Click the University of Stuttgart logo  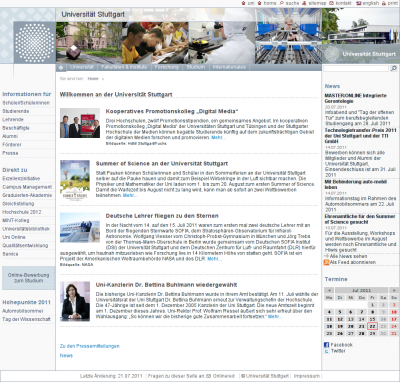(34, 42)
